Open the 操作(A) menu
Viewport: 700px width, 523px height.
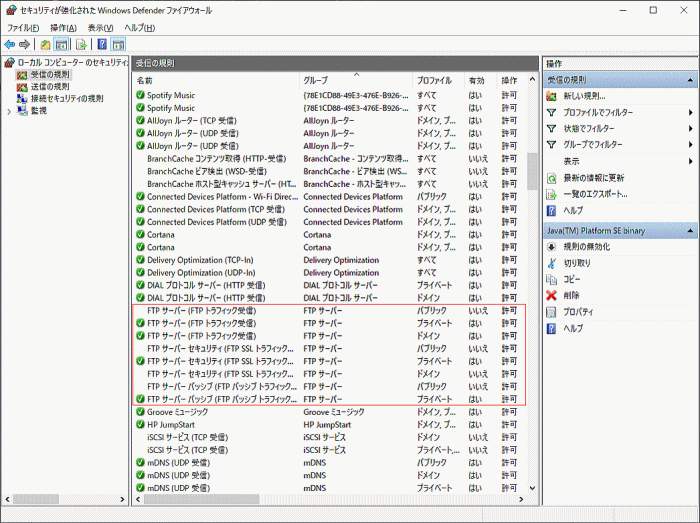63,28
